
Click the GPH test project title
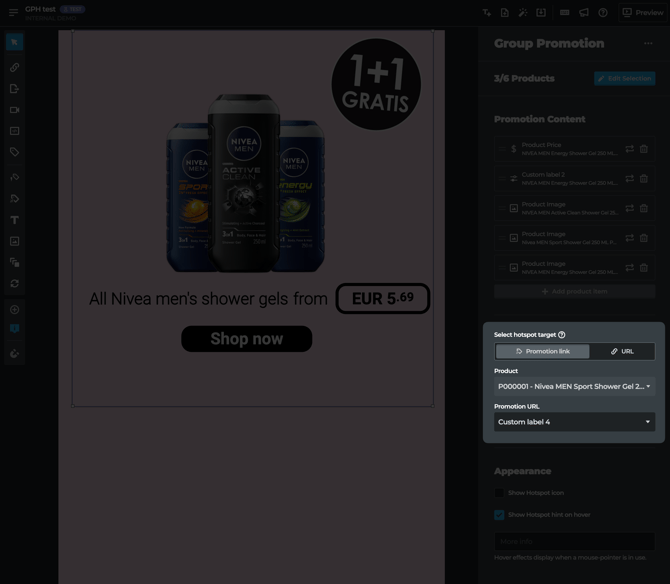(x=40, y=9)
